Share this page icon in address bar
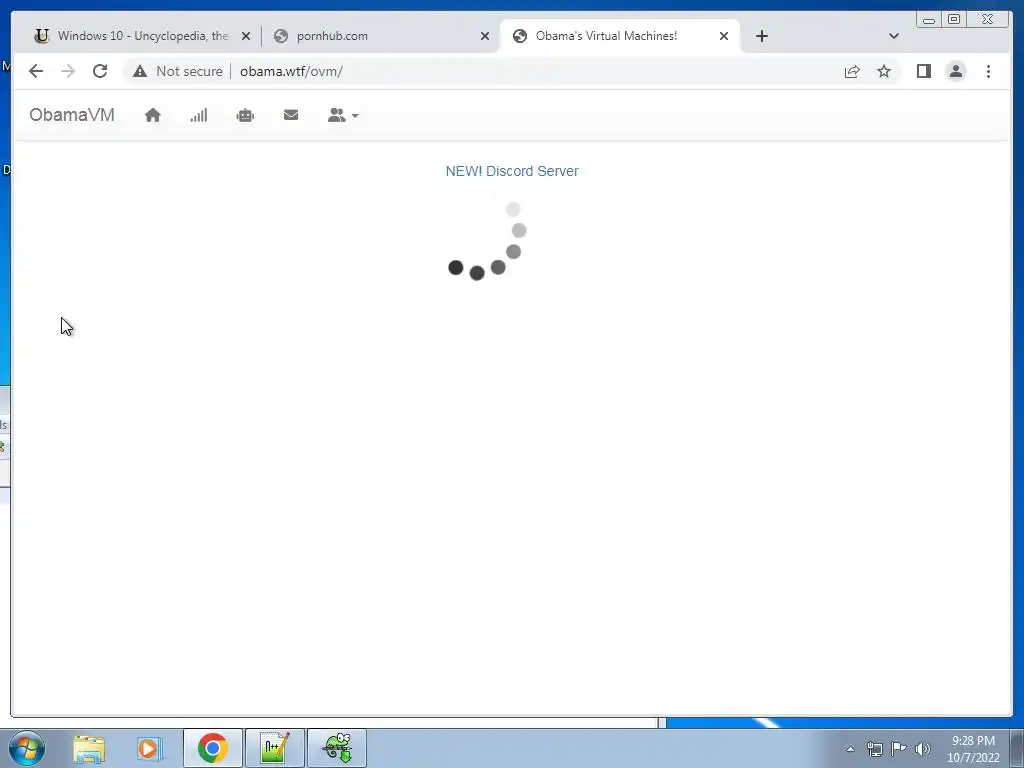 point(852,72)
